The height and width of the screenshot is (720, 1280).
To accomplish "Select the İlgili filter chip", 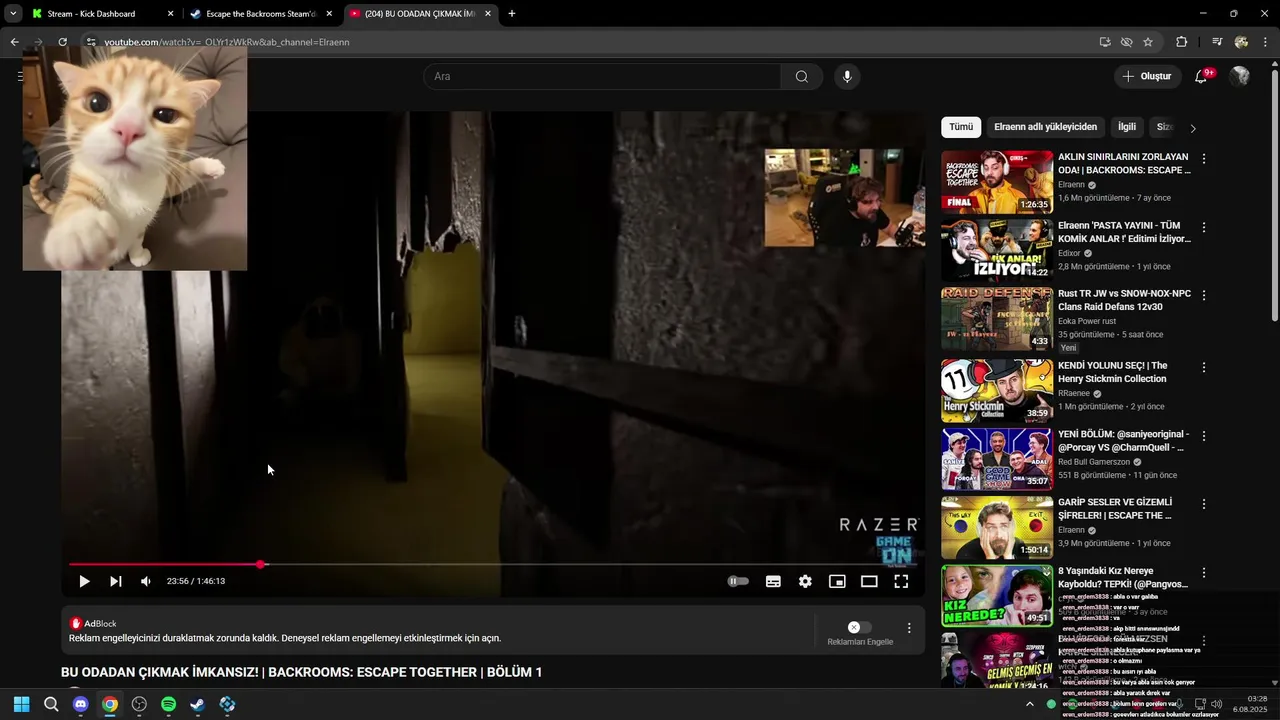I will point(1127,127).
